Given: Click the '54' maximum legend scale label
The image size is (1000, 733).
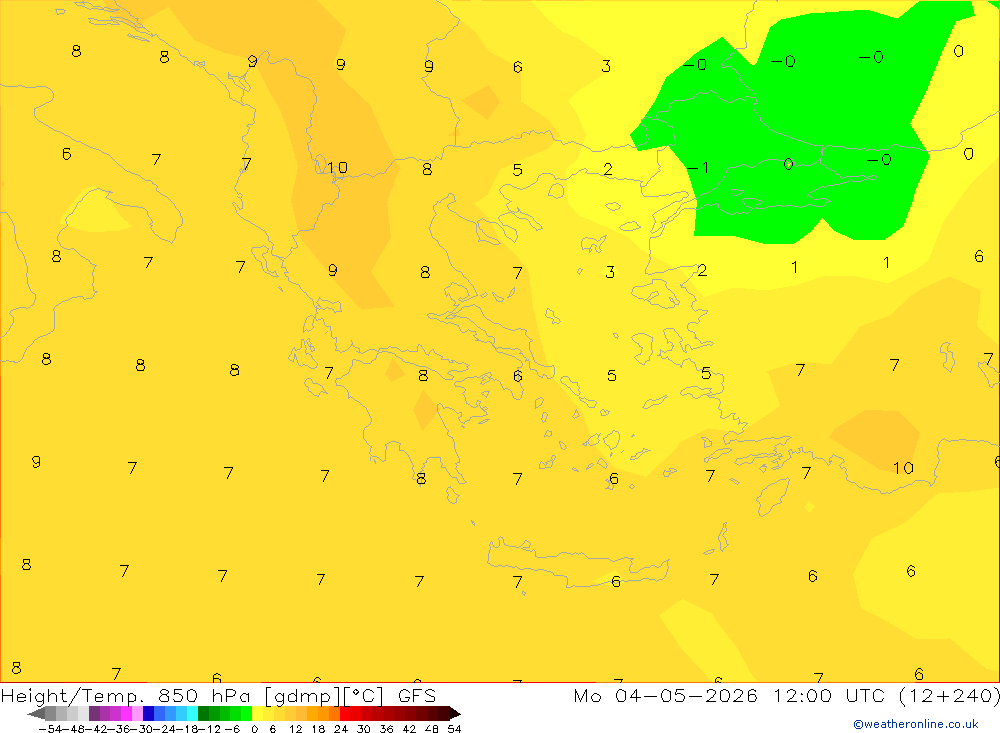Looking at the screenshot, I should (454, 729).
